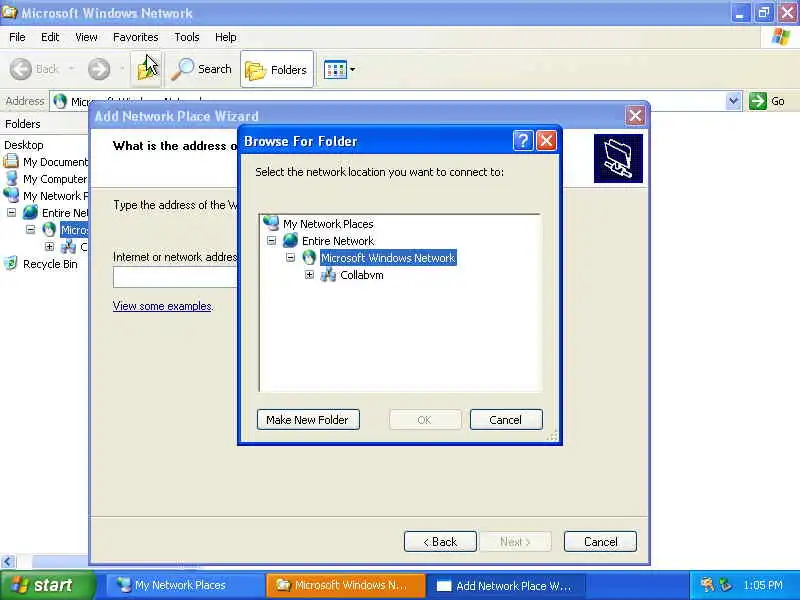The width and height of the screenshot is (800, 600).
Task: Click the Search toolbar button
Action: click(202, 69)
